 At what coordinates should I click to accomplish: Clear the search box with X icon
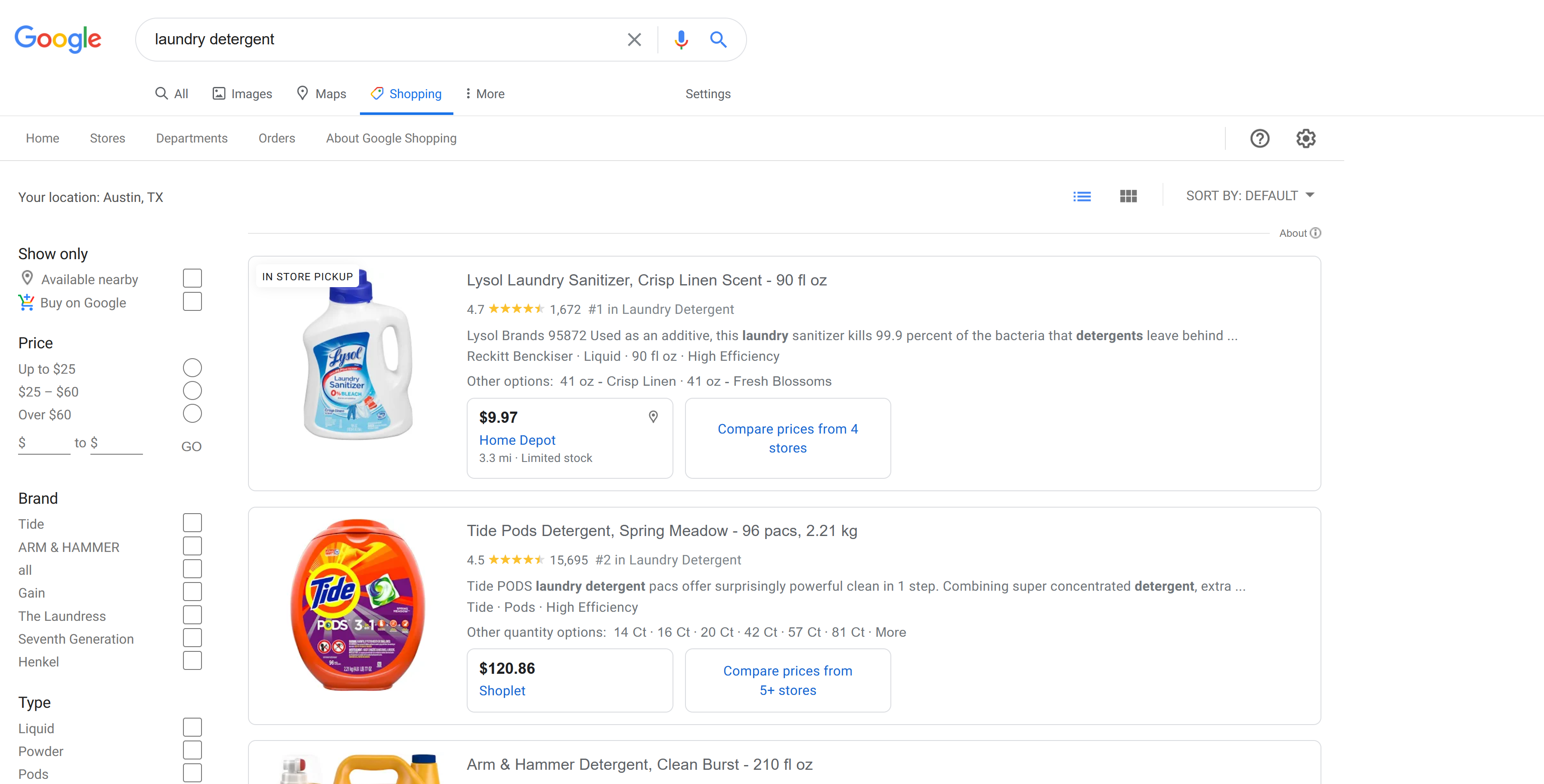coord(634,40)
